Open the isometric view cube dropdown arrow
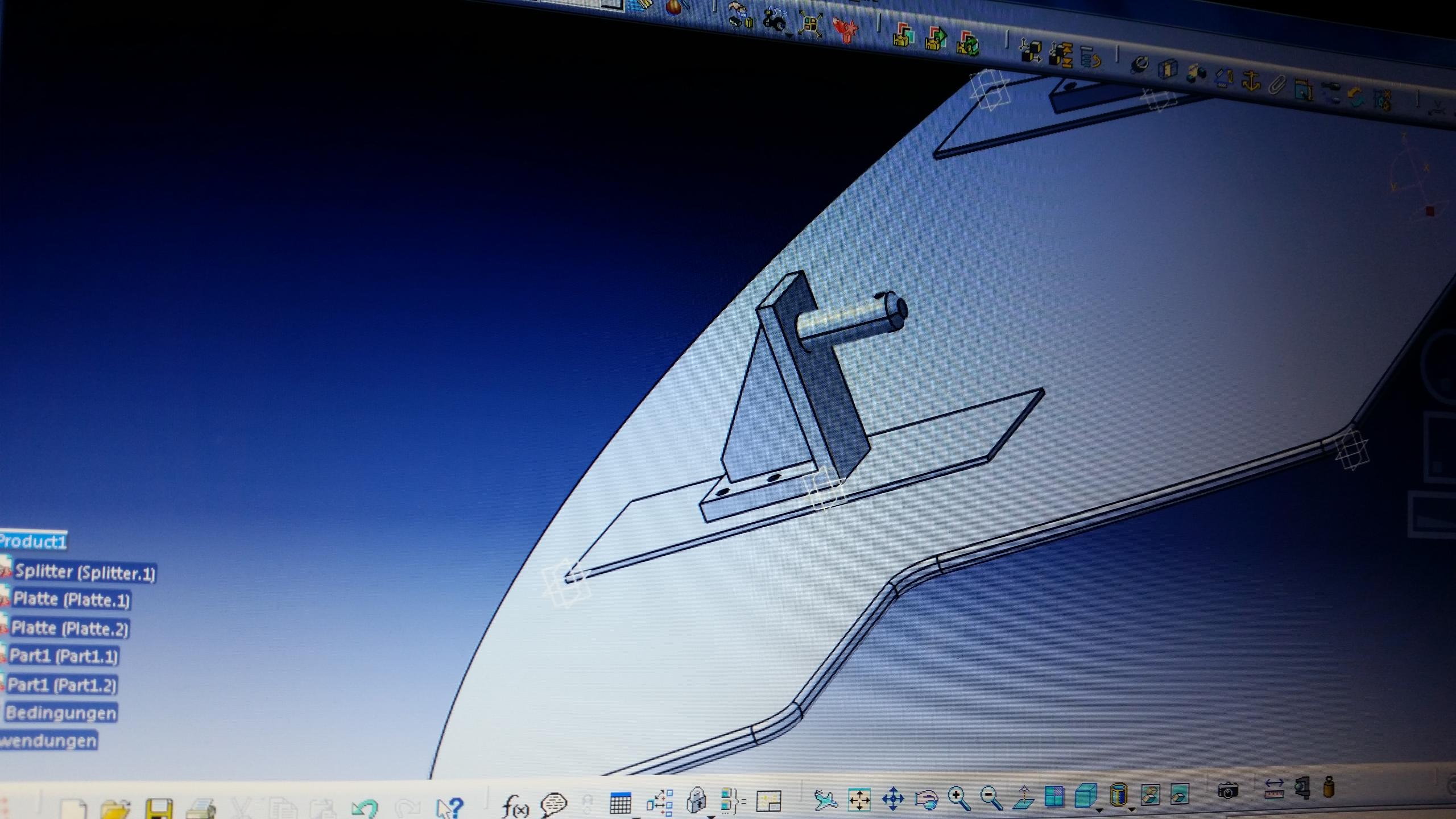 pos(1099,810)
